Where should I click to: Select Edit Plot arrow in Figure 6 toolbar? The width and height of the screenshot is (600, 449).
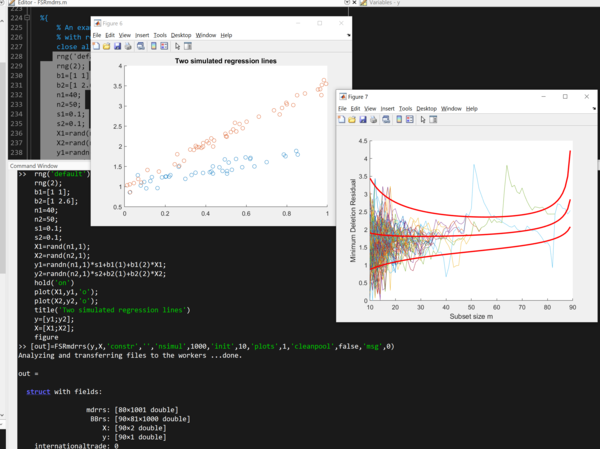pos(177,45)
